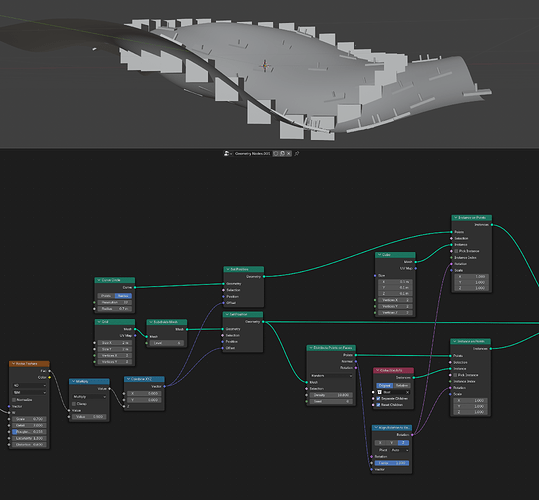539x500 pixels.
Task: Click the 3D cursor in the viewport
Action: pos(265,65)
